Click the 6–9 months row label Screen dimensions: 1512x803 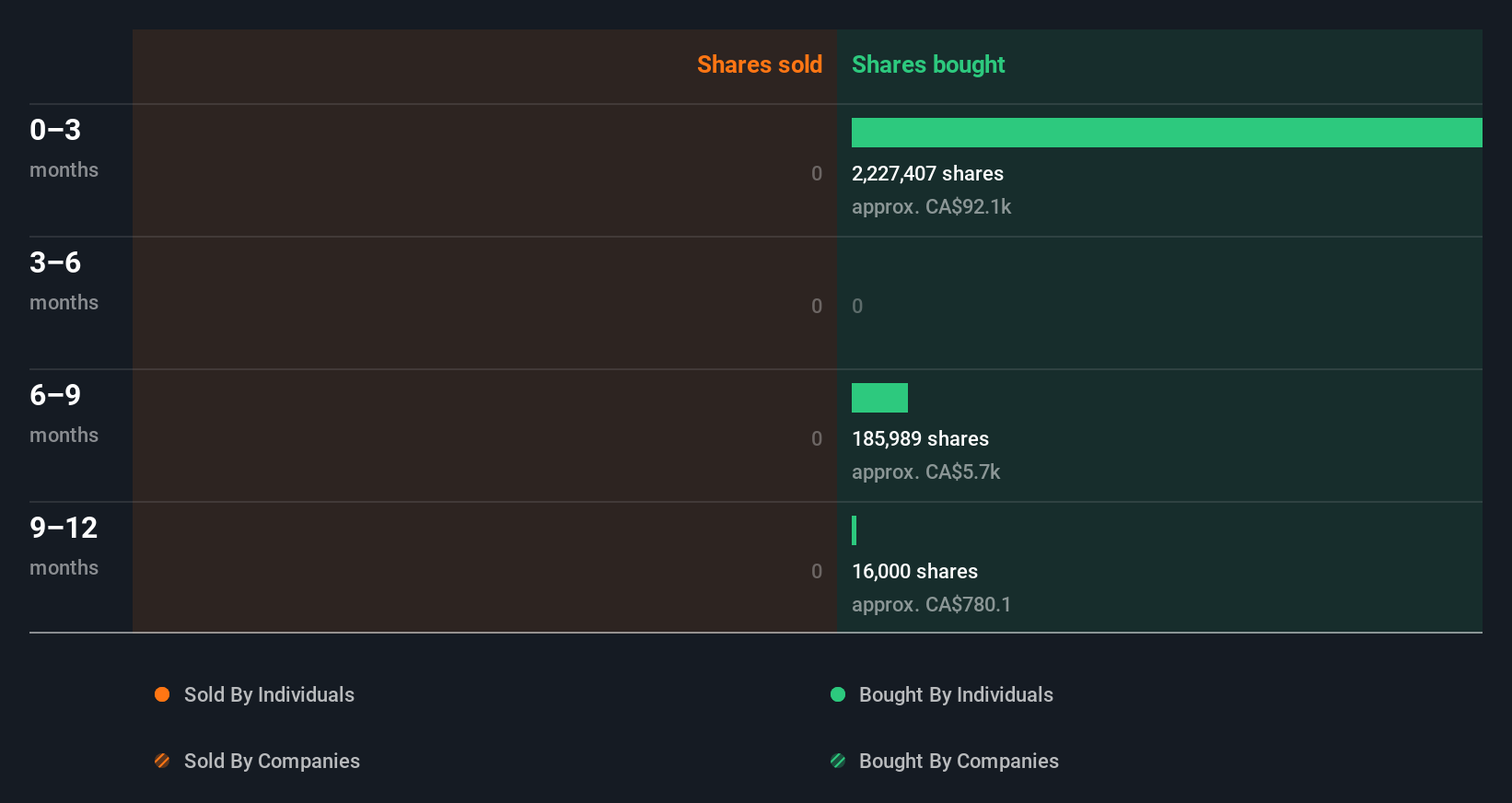point(64,413)
